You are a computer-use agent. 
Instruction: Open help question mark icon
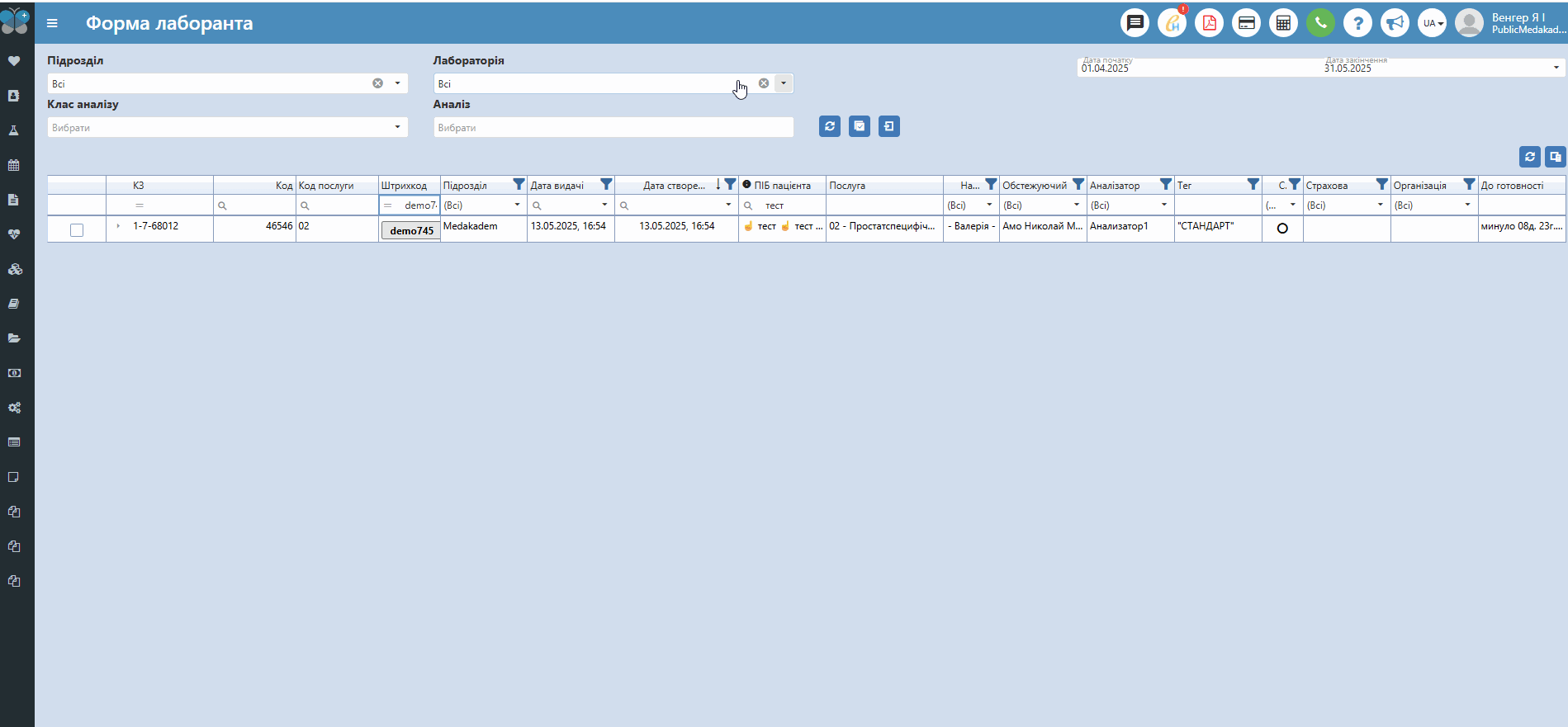click(1357, 22)
